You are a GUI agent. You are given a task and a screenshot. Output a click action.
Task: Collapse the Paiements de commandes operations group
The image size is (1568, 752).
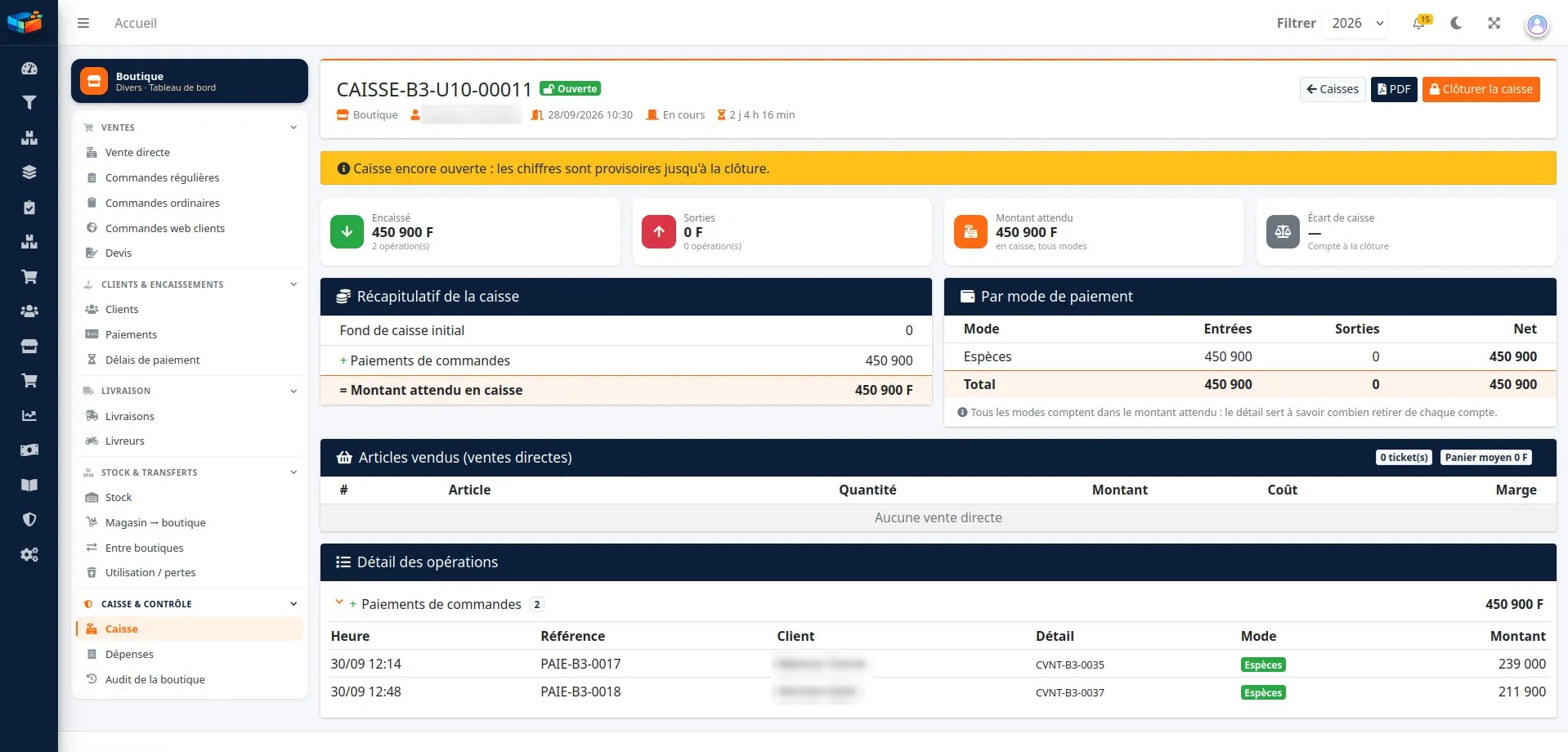click(339, 603)
